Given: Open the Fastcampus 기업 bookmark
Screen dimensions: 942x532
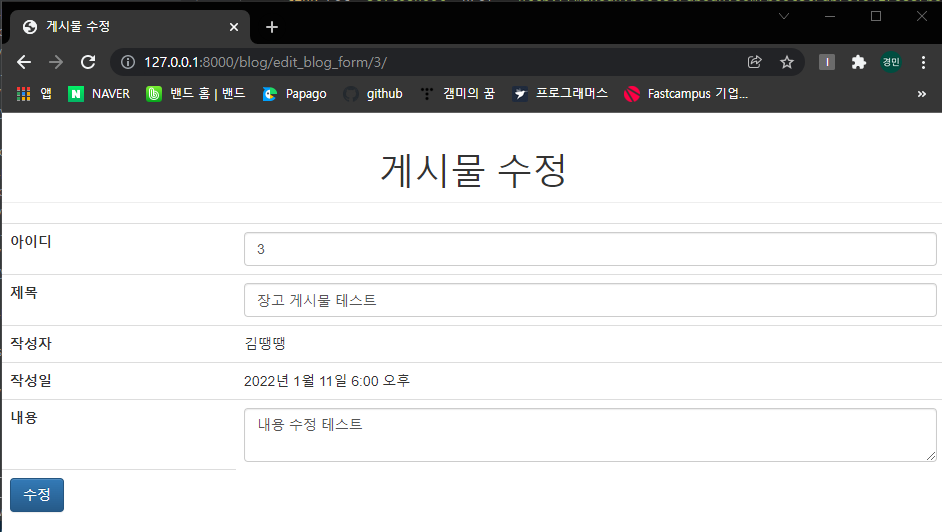Looking at the screenshot, I should click(686, 94).
